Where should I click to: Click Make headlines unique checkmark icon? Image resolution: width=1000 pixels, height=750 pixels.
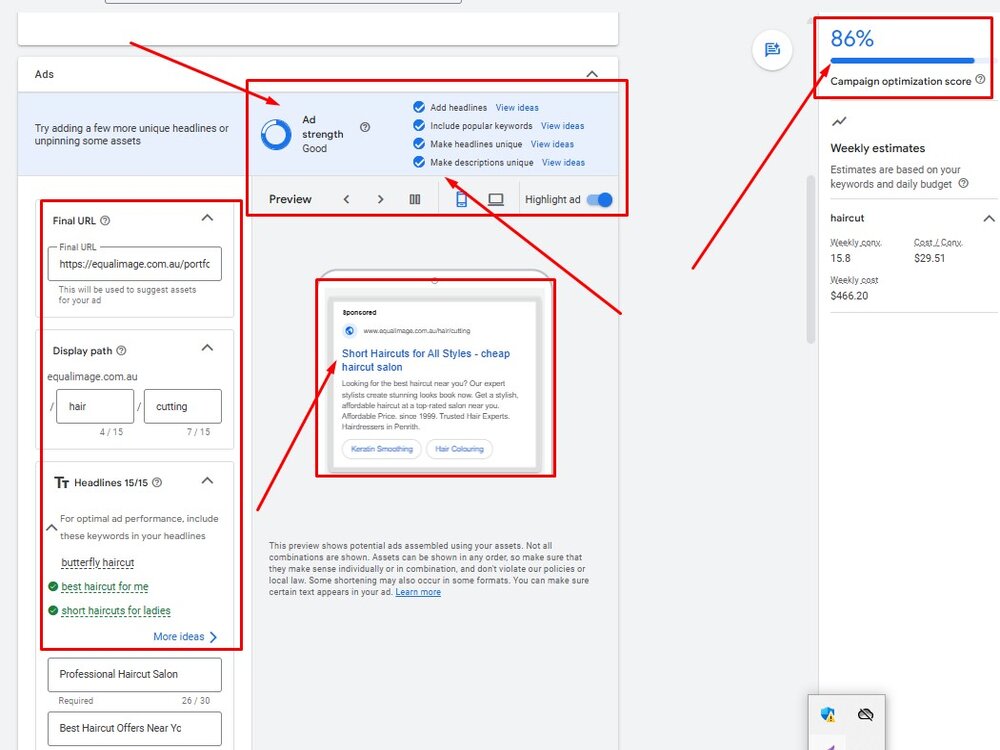coord(419,143)
